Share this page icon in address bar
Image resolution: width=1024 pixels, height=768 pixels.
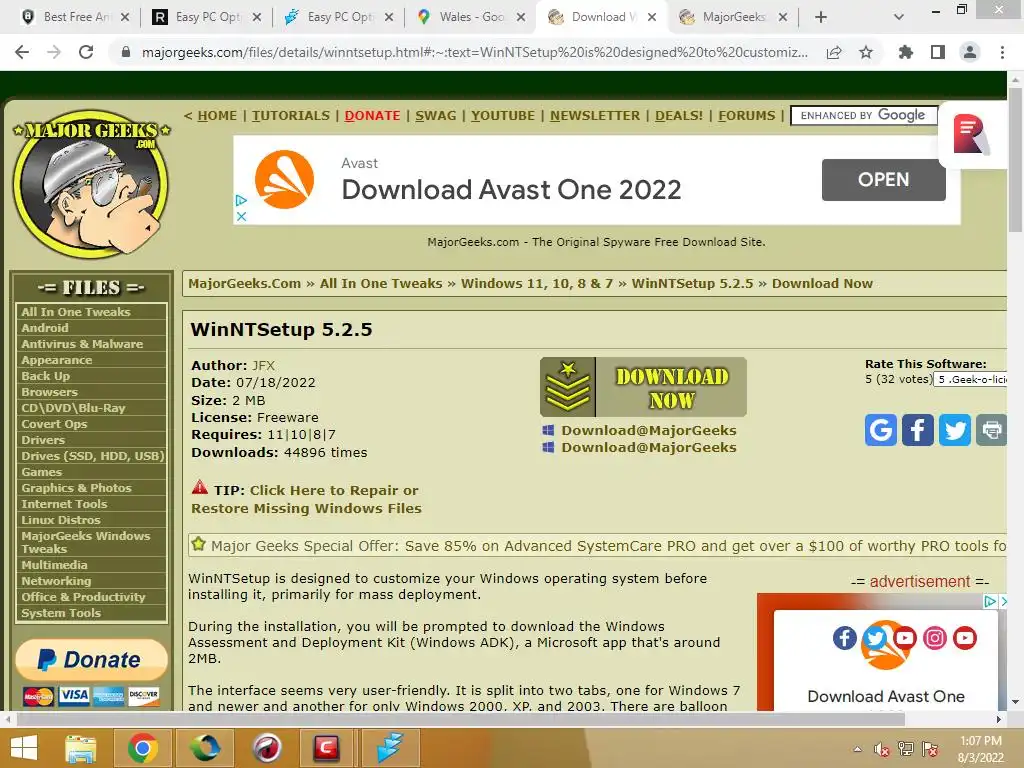tap(834, 53)
